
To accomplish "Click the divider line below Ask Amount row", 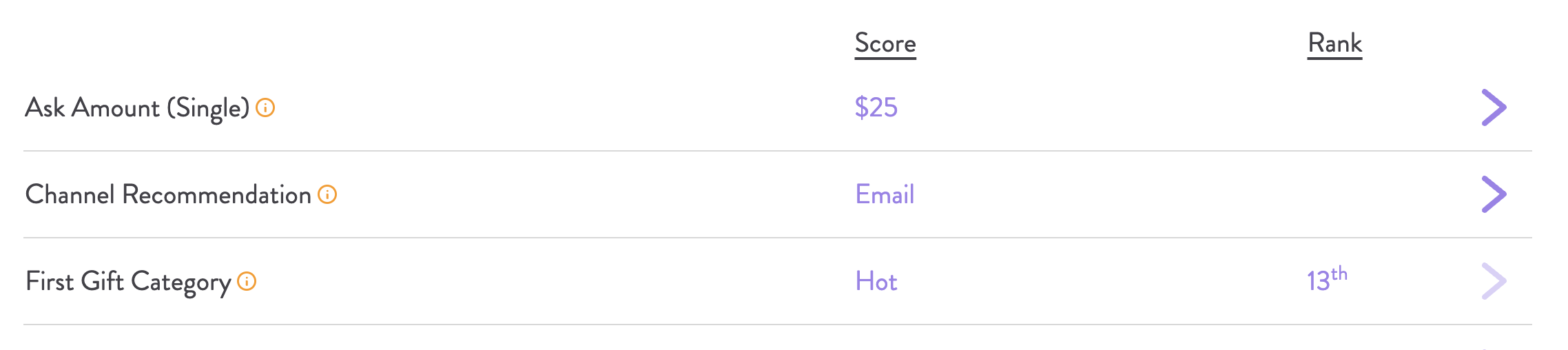I will (777, 151).
